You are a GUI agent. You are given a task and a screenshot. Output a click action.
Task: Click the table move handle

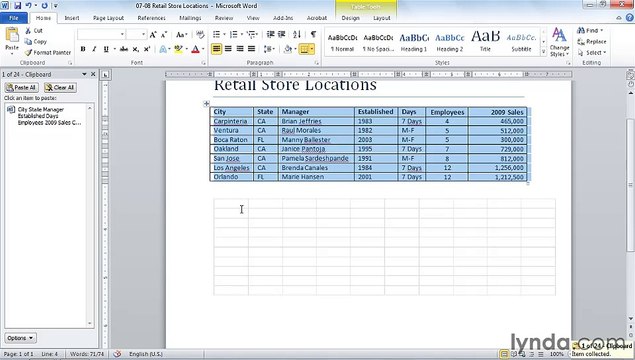206,104
